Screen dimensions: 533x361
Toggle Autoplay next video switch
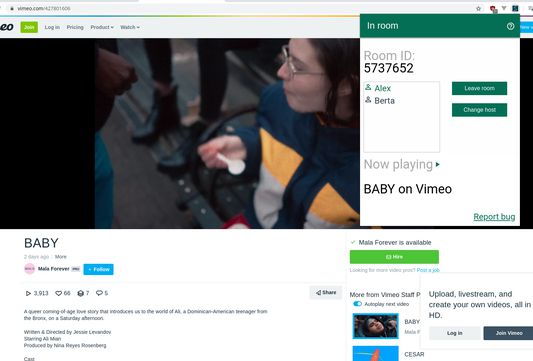tap(357, 304)
